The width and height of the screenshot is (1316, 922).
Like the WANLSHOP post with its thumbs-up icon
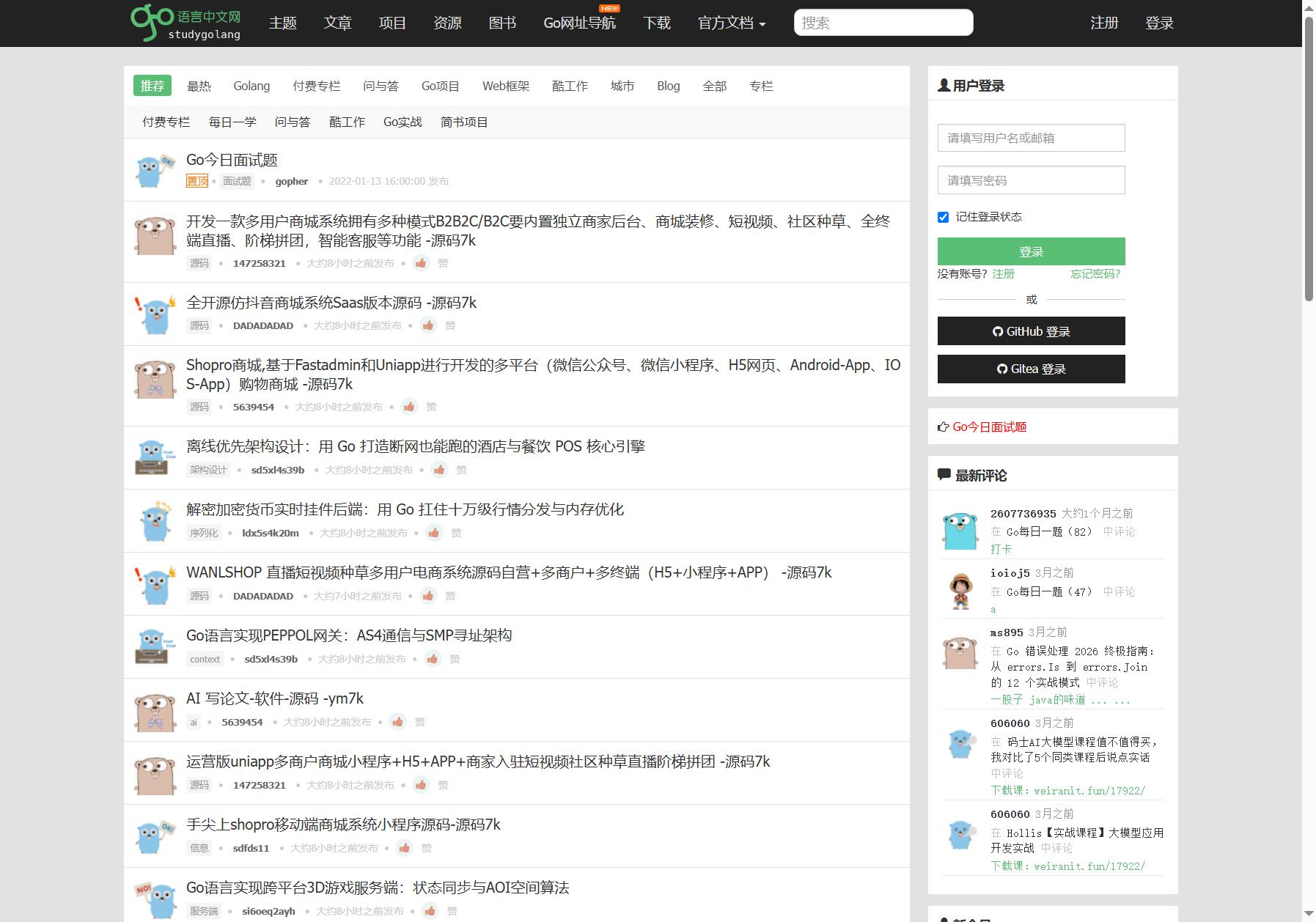429,596
